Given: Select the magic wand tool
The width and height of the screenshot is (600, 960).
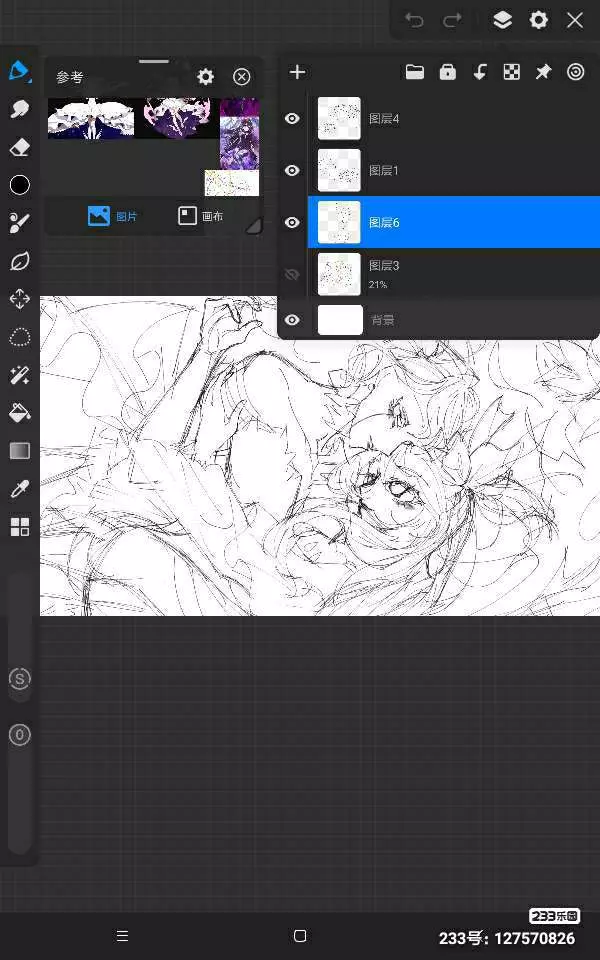Looking at the screenshot, I should 20,375.
